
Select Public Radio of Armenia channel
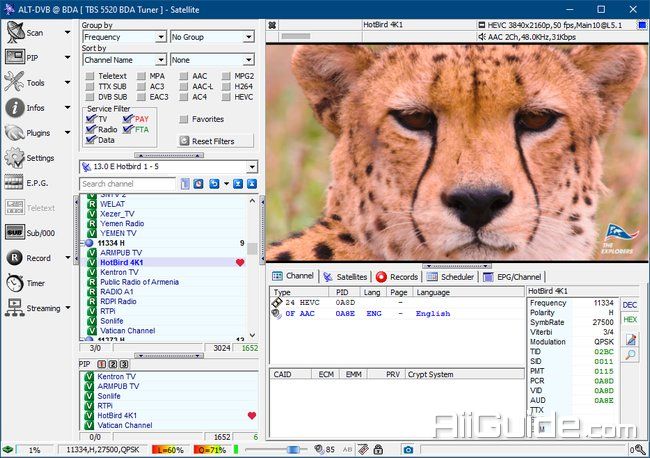[139, 282]
